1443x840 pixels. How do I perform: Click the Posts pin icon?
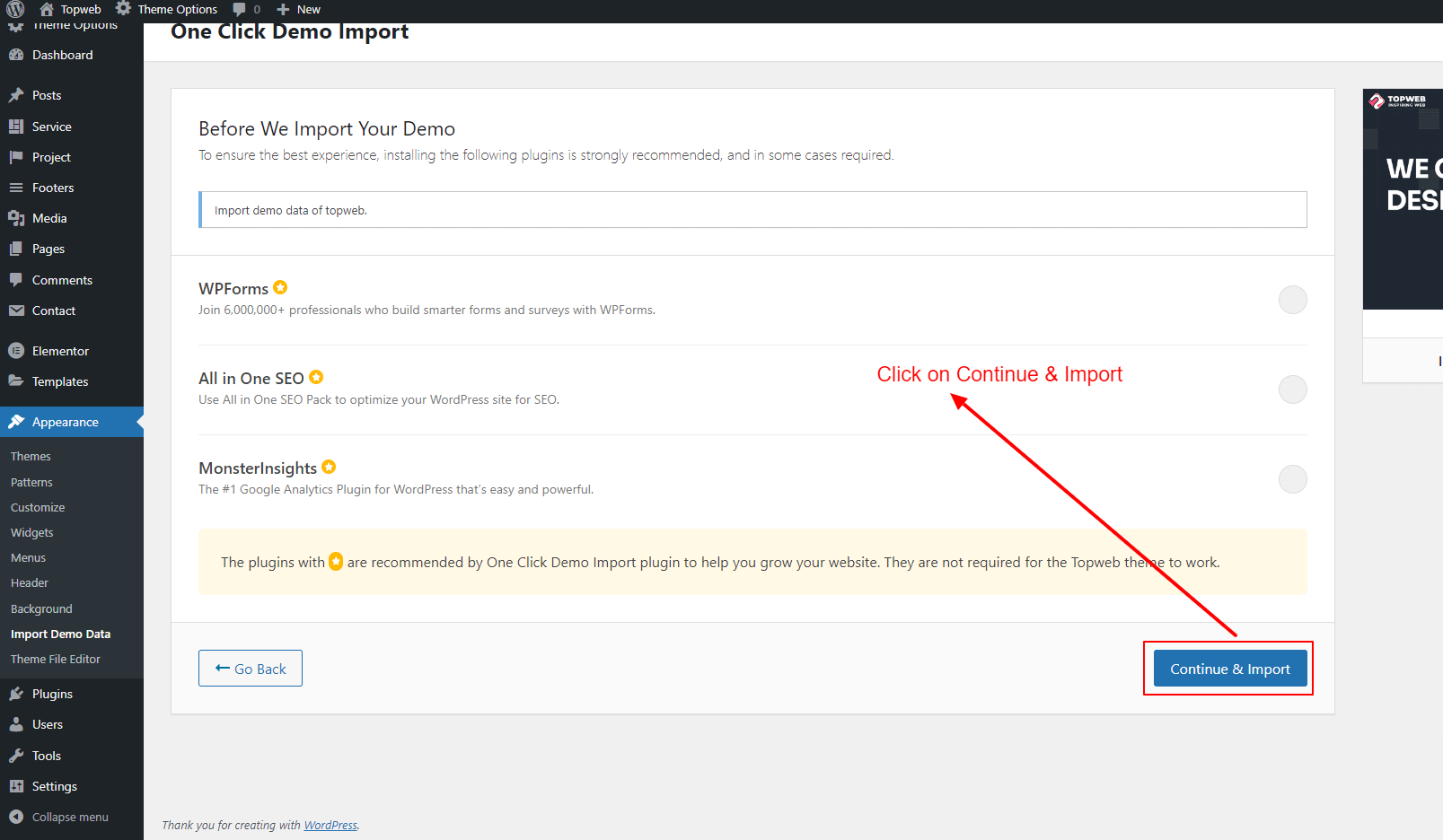[16, 95]
